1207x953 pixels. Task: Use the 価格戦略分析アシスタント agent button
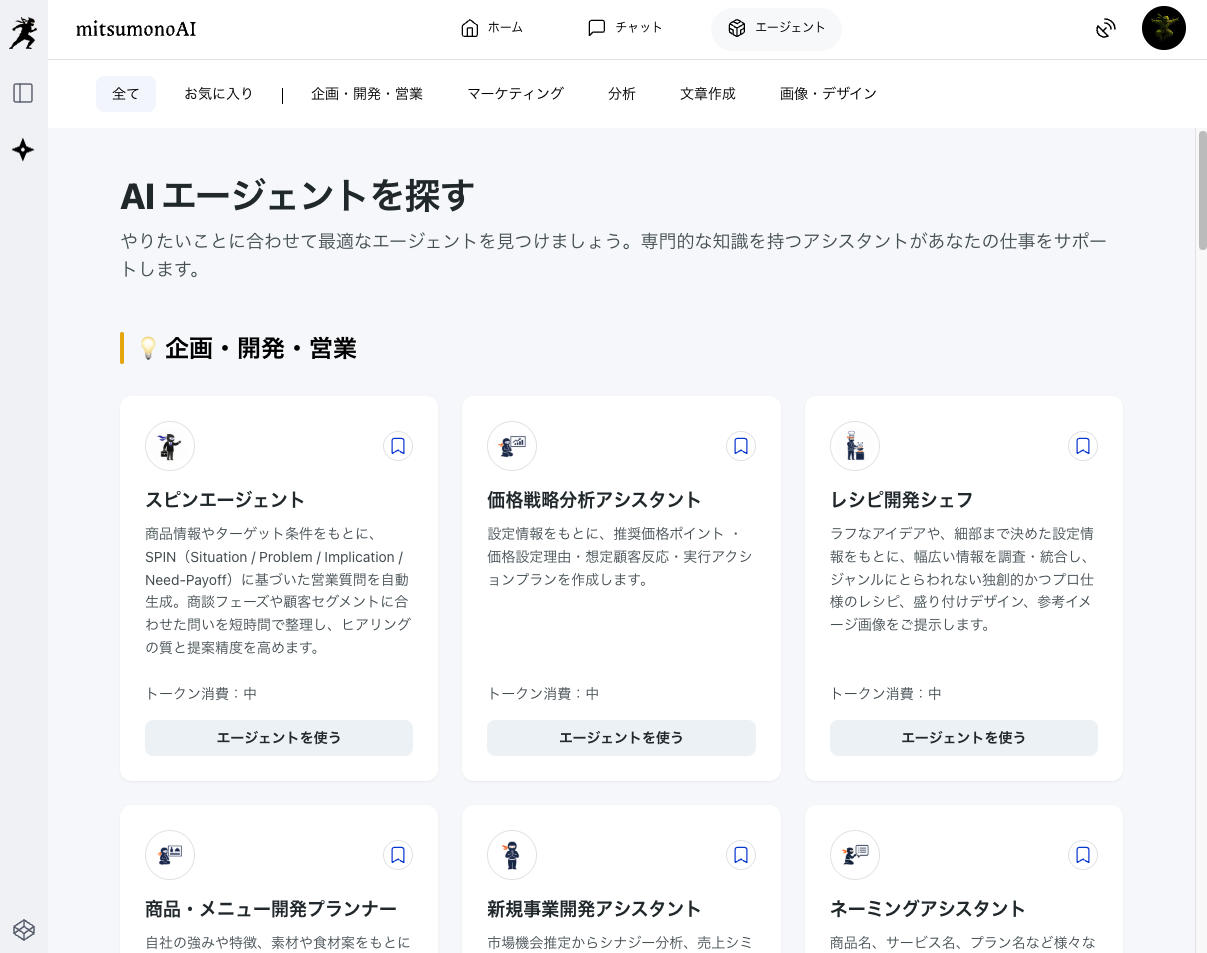(x=621, y=738)
